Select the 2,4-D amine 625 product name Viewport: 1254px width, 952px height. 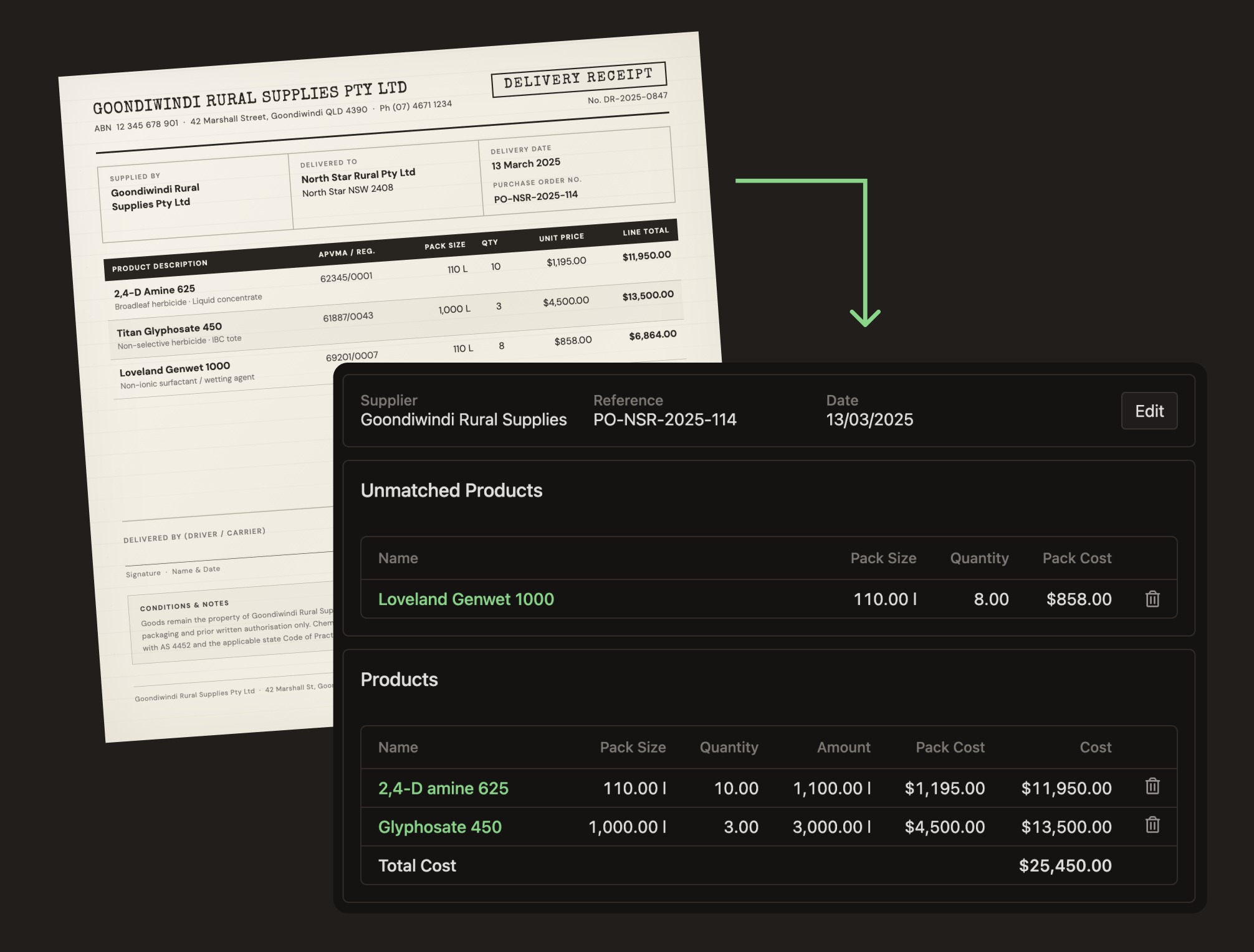pos(444,788)
